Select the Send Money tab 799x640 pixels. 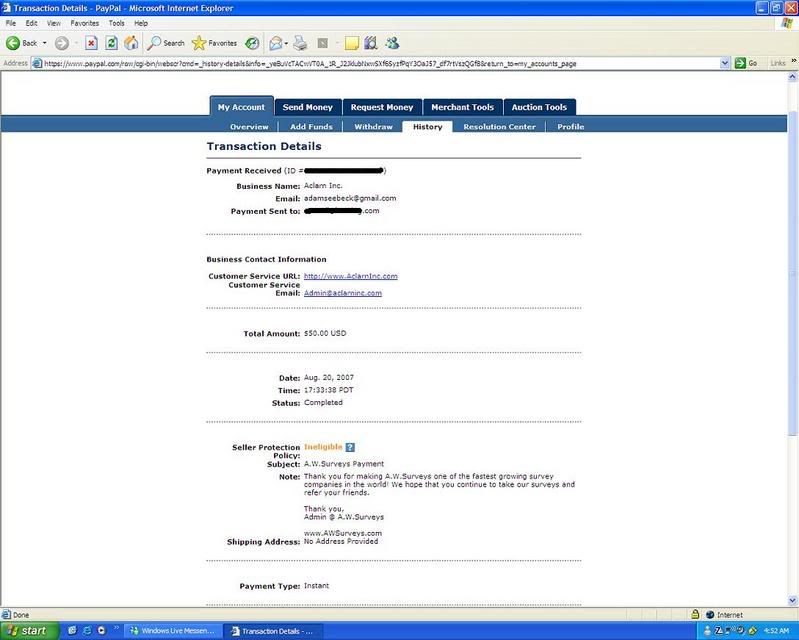click(308, 107)
